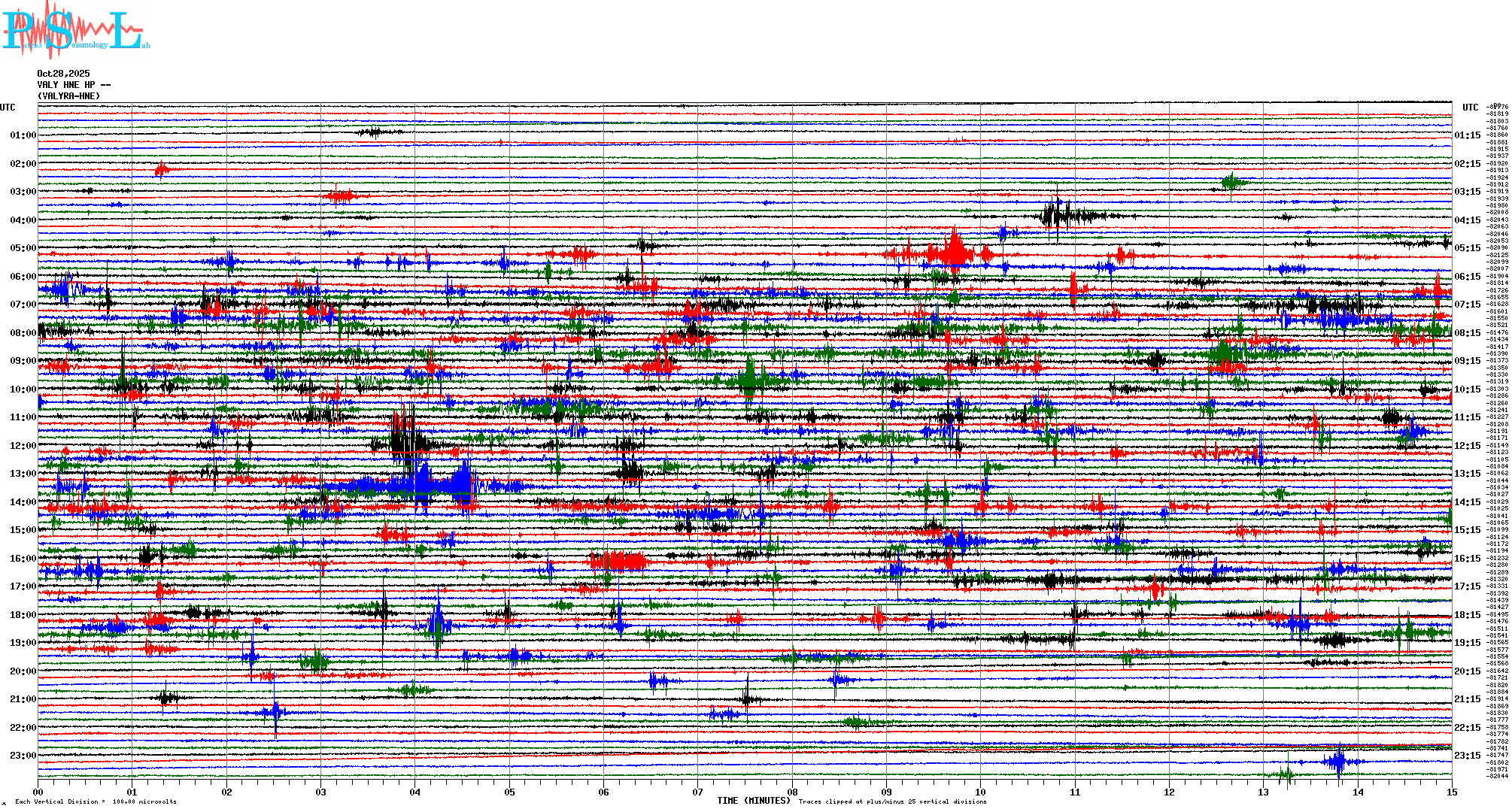
Task: Click the solid red block near 16:00
Action: point(618,561)
